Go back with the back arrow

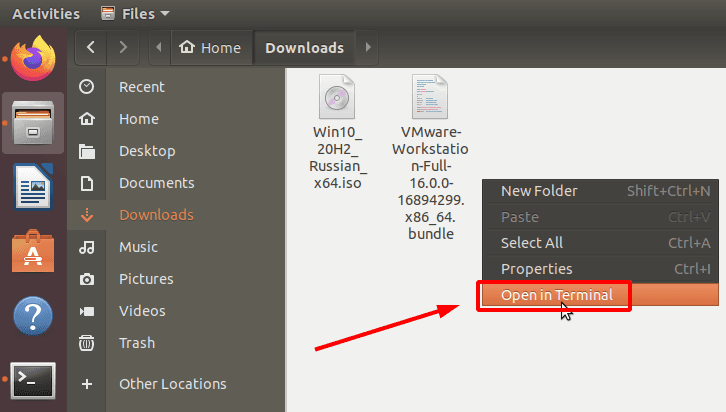click(x=91, y=47)
